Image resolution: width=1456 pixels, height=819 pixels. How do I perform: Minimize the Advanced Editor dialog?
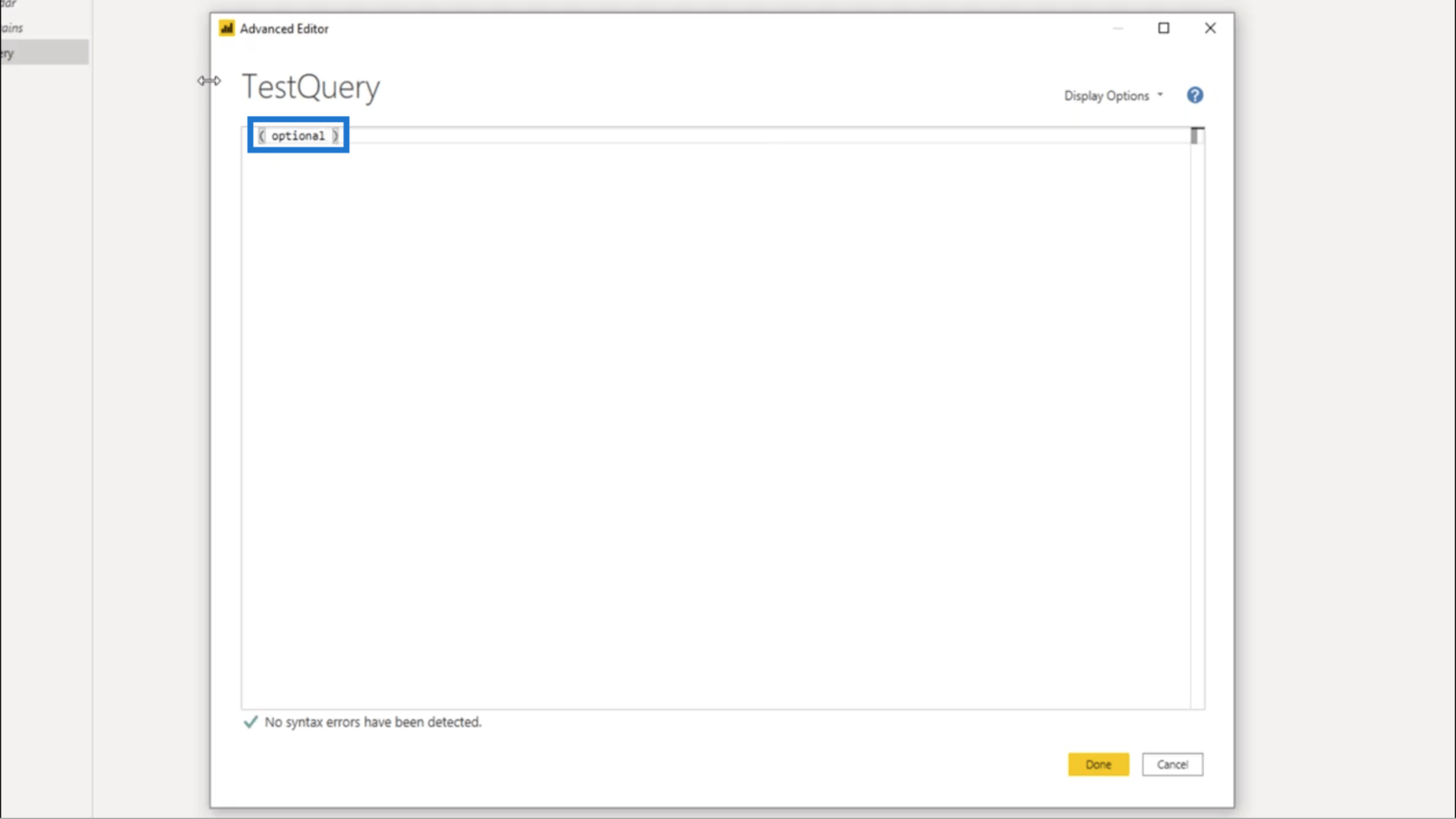pyautogui.click(x=1117, y=29)
